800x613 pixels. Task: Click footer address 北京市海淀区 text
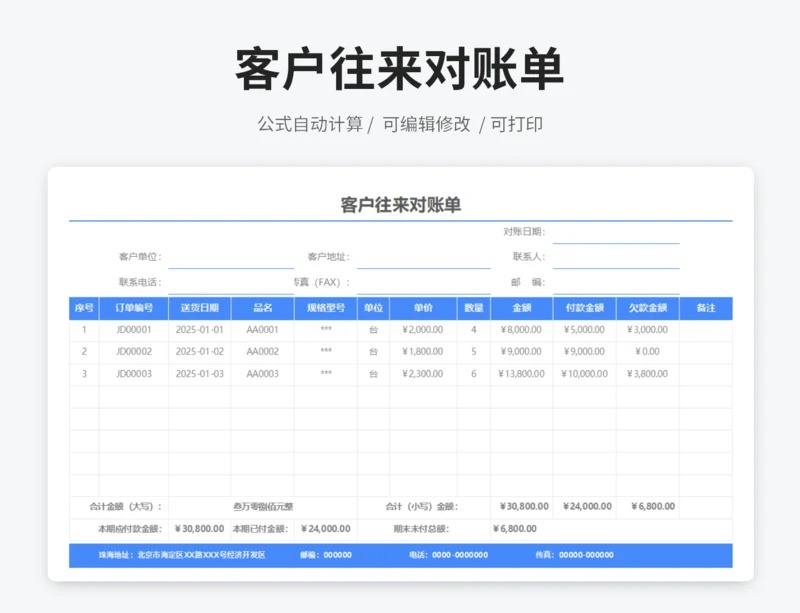pyautogui.click(x=202, y=555)
